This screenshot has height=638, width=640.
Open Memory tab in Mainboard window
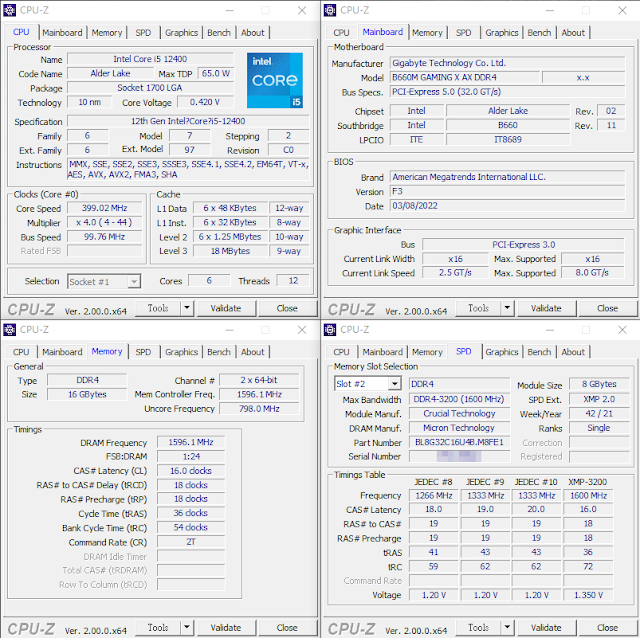pos(427,33)
